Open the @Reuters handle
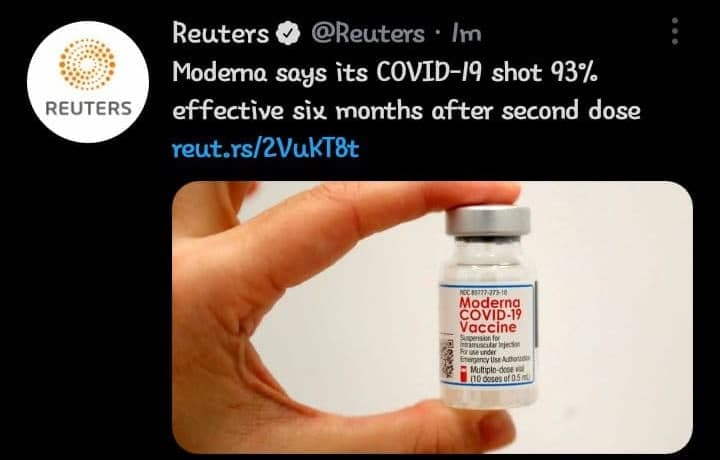This screenshot has height=460, width=720. point(367,34)
